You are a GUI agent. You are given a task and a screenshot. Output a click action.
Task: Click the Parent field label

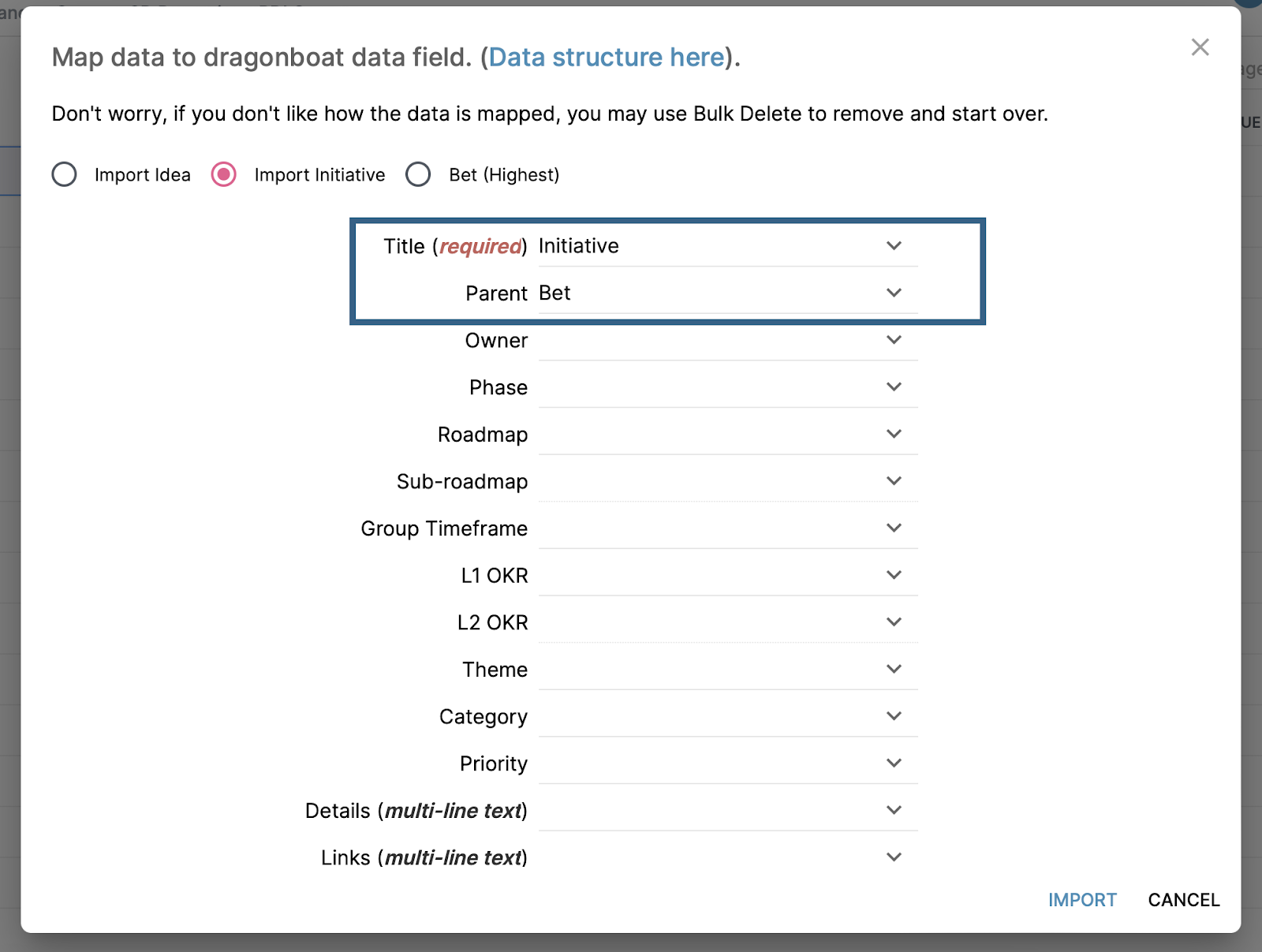coord(496,293)
